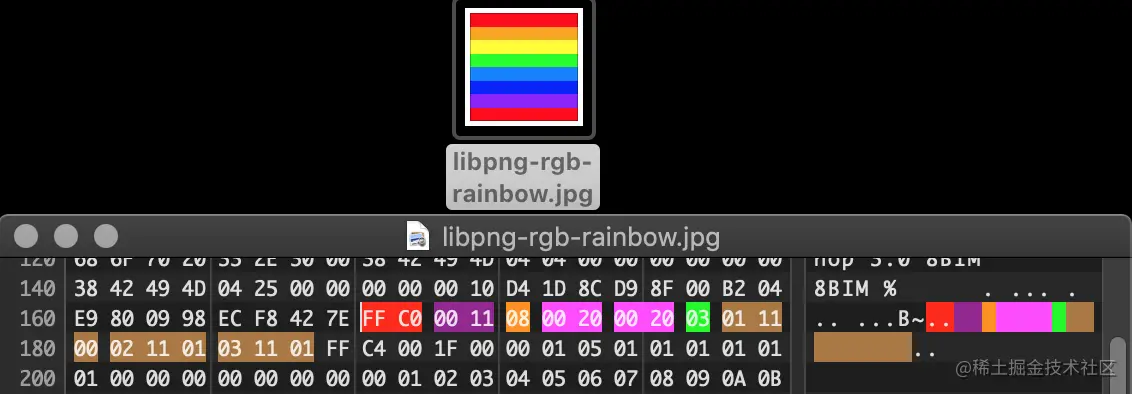Select hex group E9 80 09 98
Image resolution: width=1132 pixels, height=394 pixels.
[139, 318]
